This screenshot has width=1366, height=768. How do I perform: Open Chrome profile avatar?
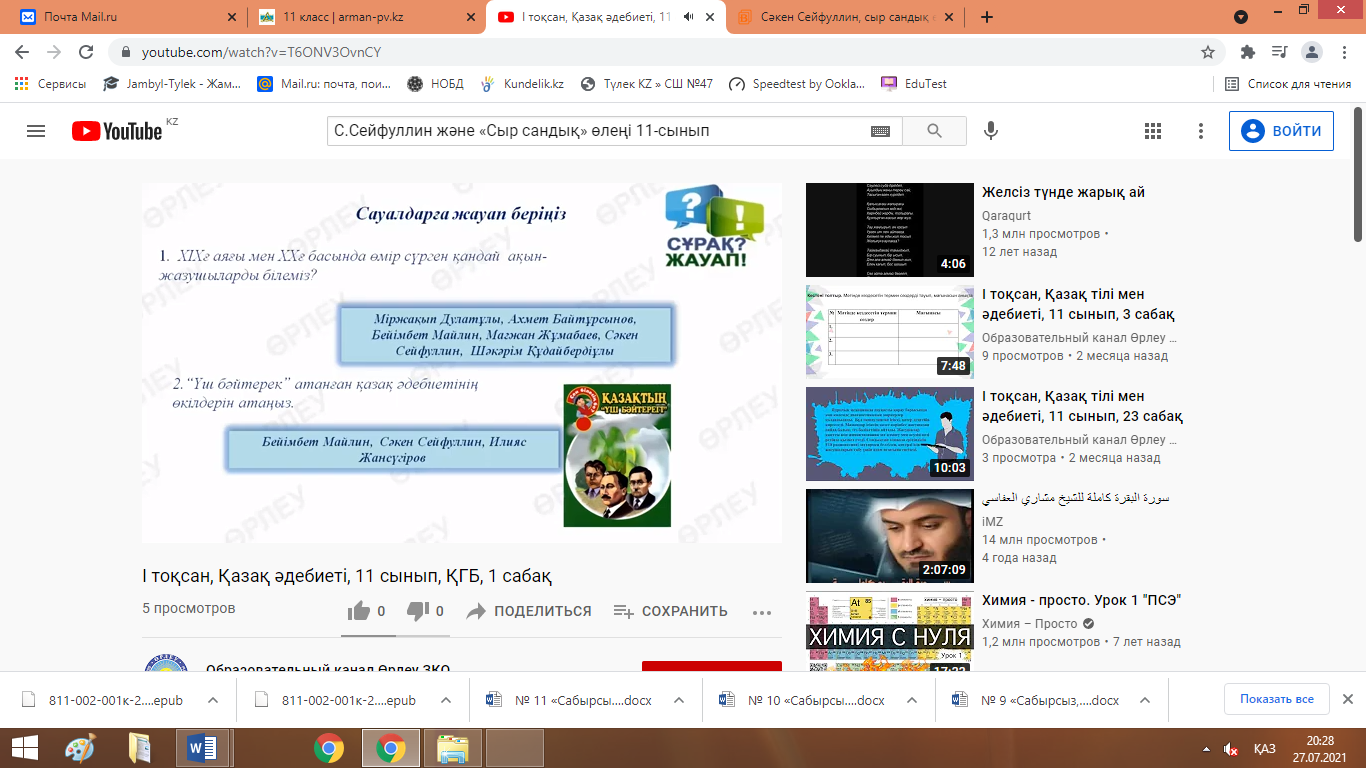(x=1312, y=52)
